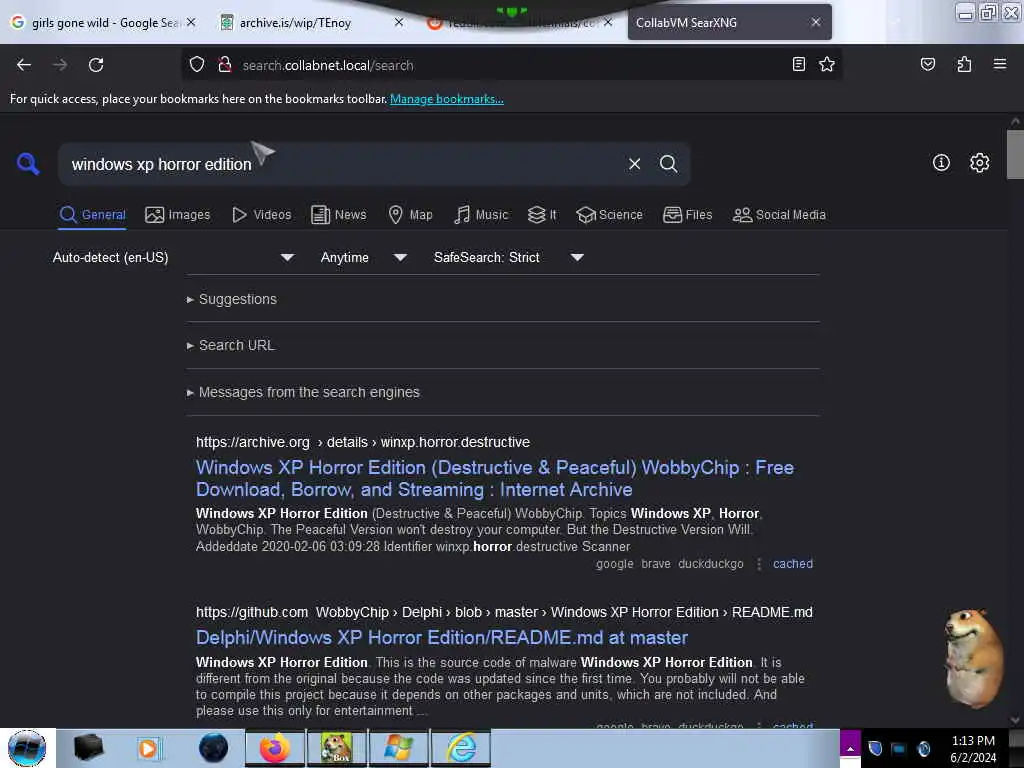Open the Anytime time range dropdown
The height and width of the screenshot is (768, 1024).
tap(363, 257)
